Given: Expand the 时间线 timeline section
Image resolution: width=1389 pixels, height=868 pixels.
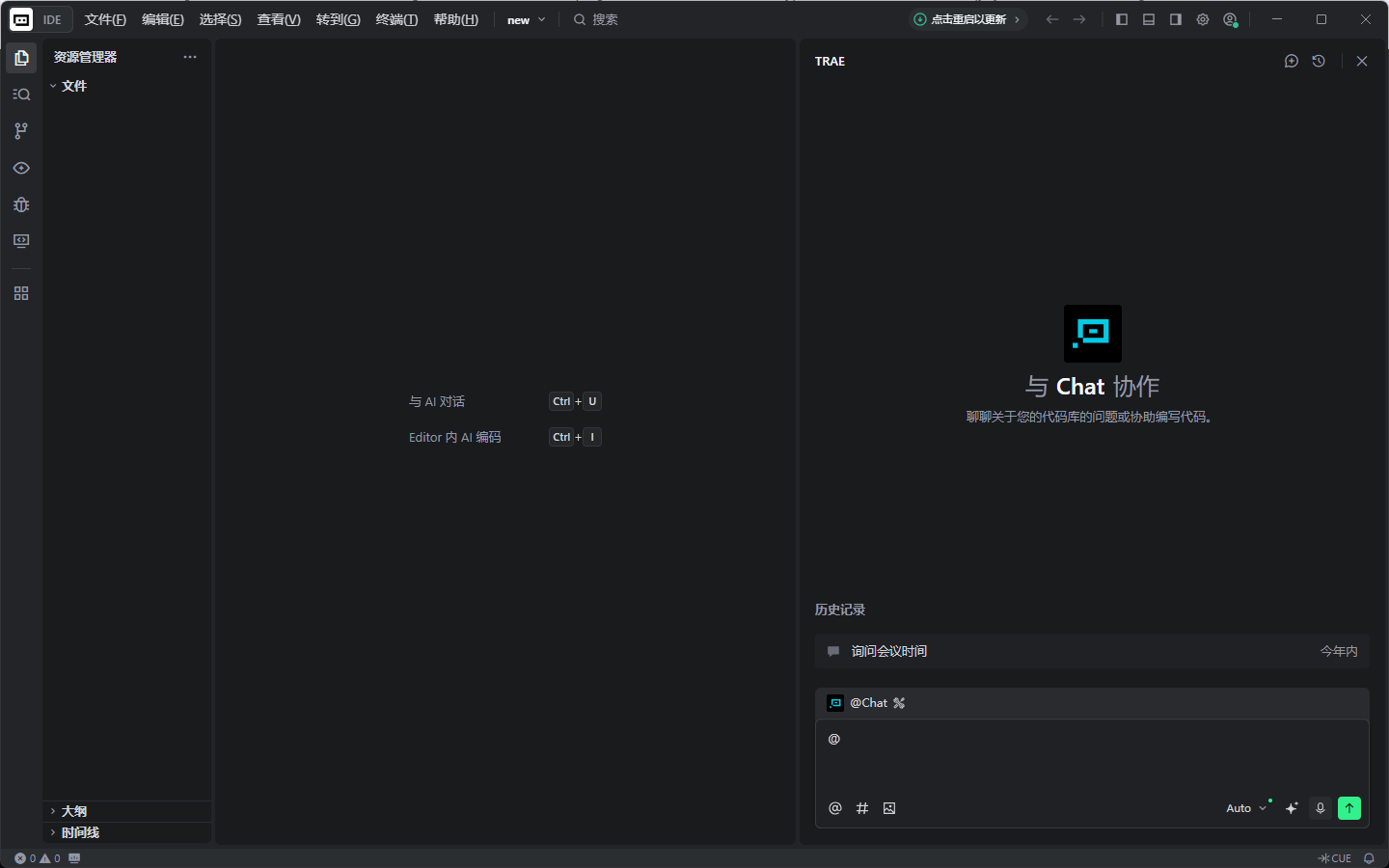Looking at the screenshot, I should point(127,832).
